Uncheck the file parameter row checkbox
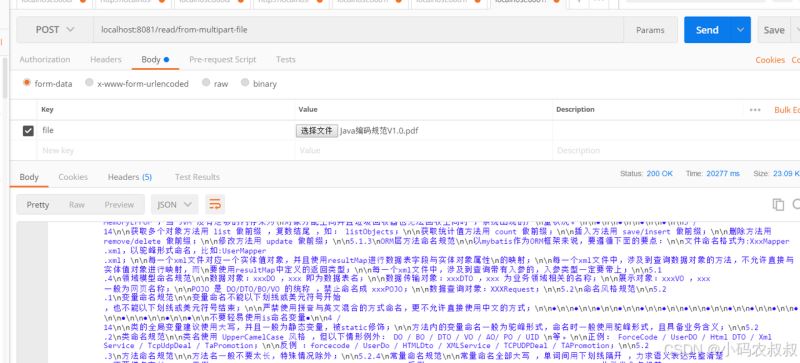 coord(28,131)
